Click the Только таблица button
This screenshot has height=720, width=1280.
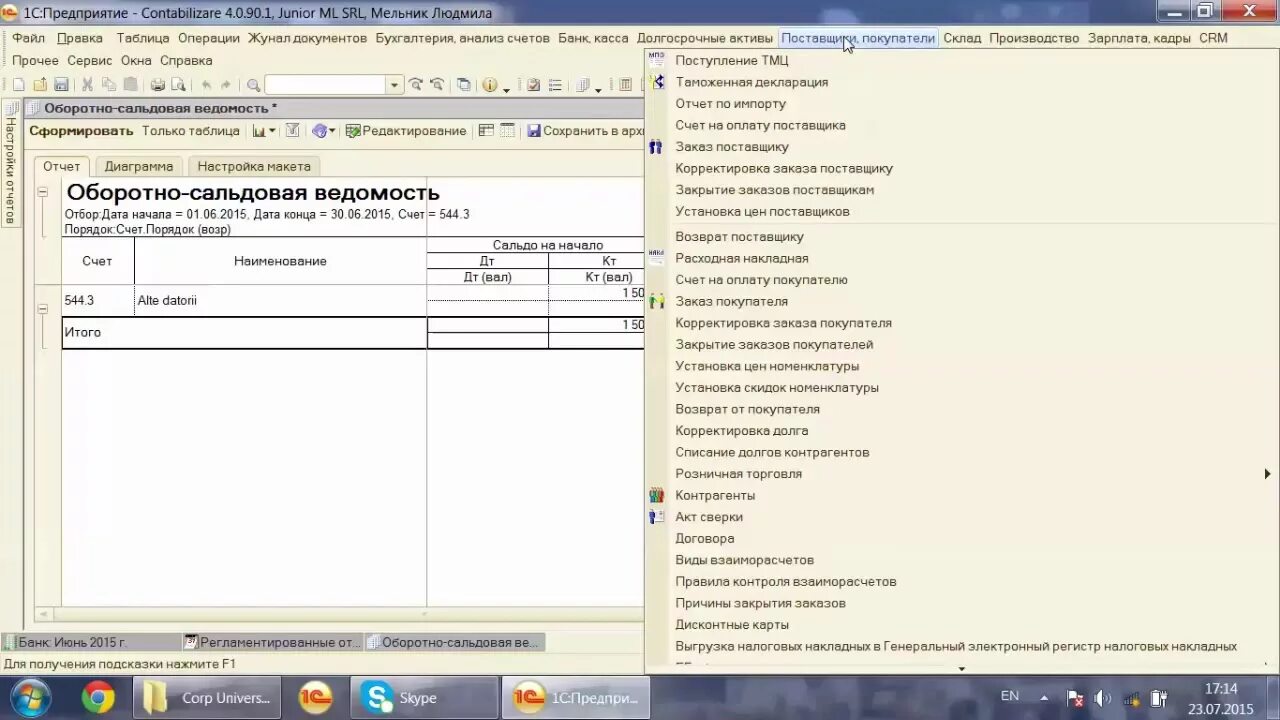[x=190, y=131]
